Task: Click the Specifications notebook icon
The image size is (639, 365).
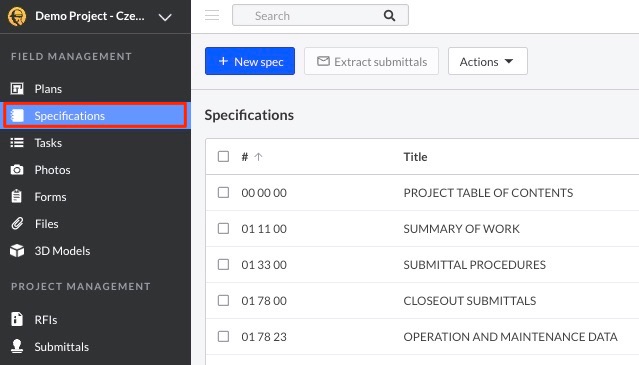Action: (17, 116)
